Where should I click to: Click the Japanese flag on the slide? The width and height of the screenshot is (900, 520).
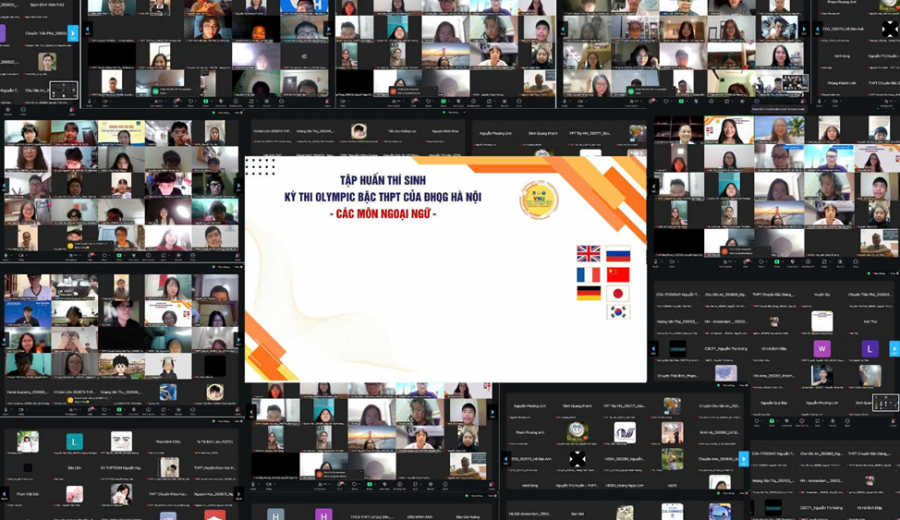[618, 293]
